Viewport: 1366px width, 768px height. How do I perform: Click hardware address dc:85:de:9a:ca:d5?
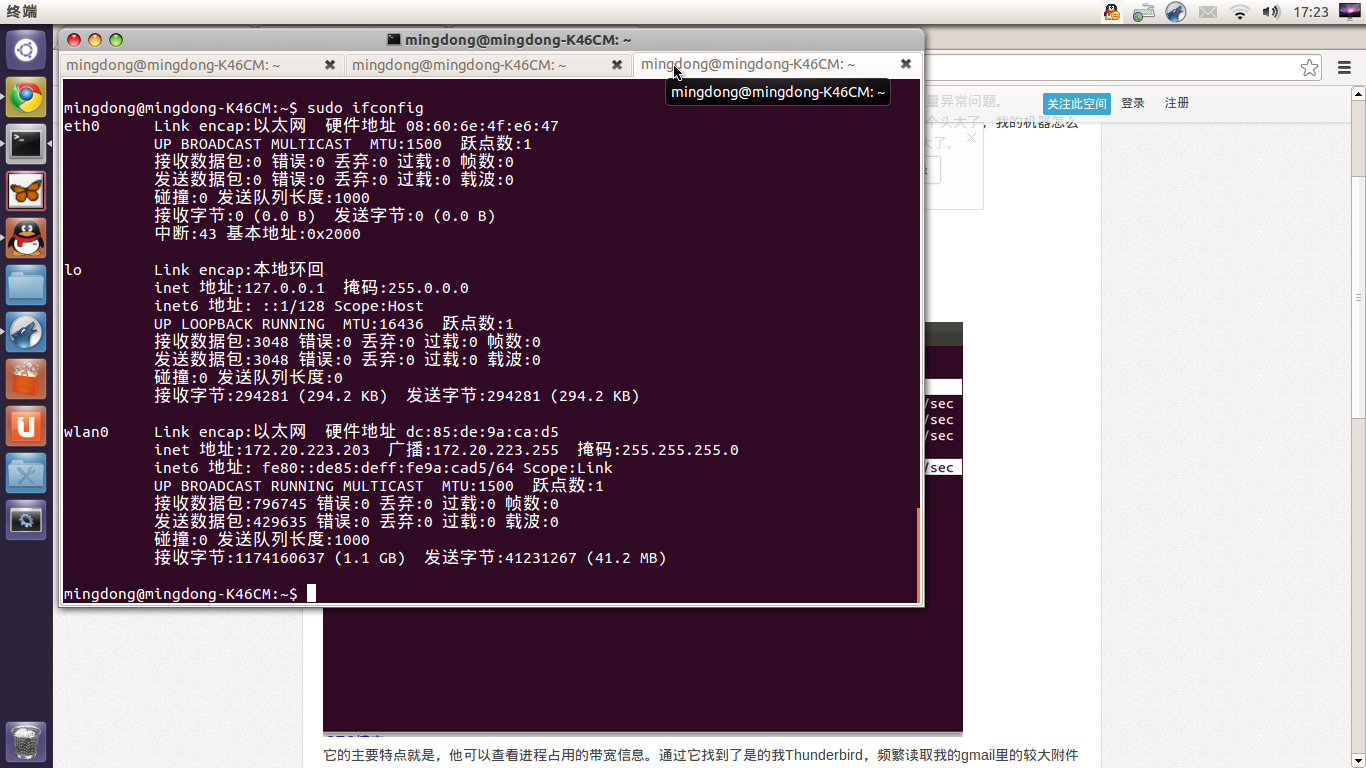coord(482,432)
